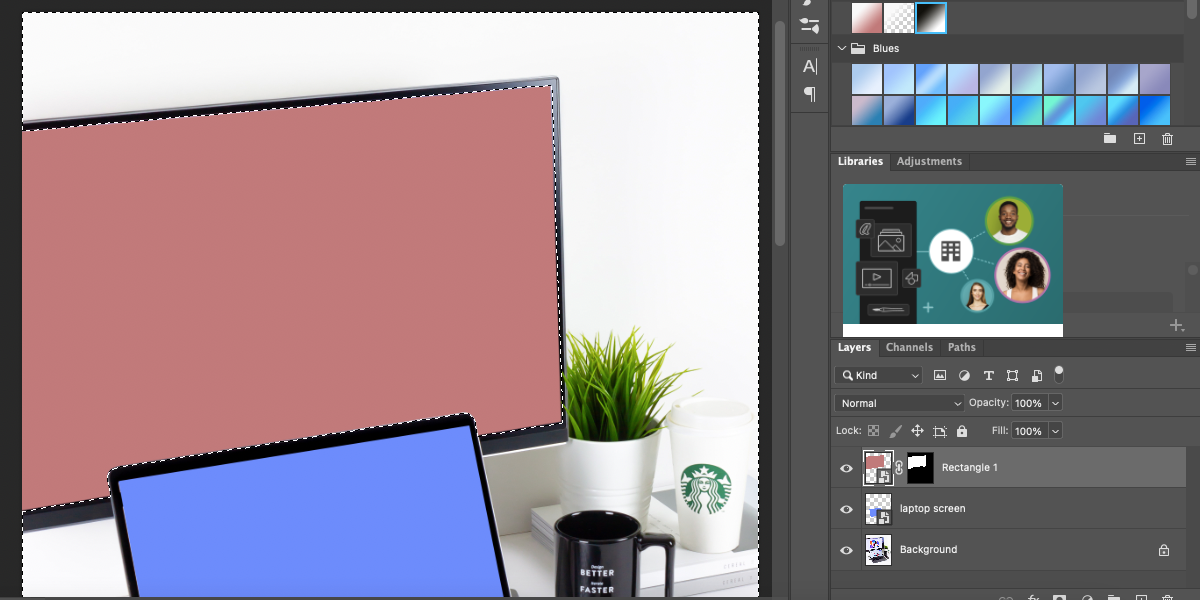This screenshot has height=600, width=1200.
Task: Collapse the Blues gradient group
Action: [x=841, y=48]
